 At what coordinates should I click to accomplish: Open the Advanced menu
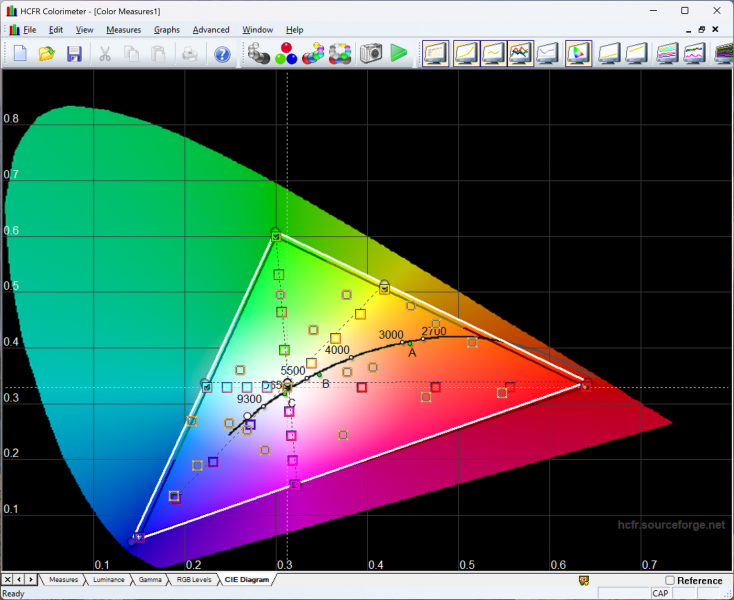click(x=211, y=30)
